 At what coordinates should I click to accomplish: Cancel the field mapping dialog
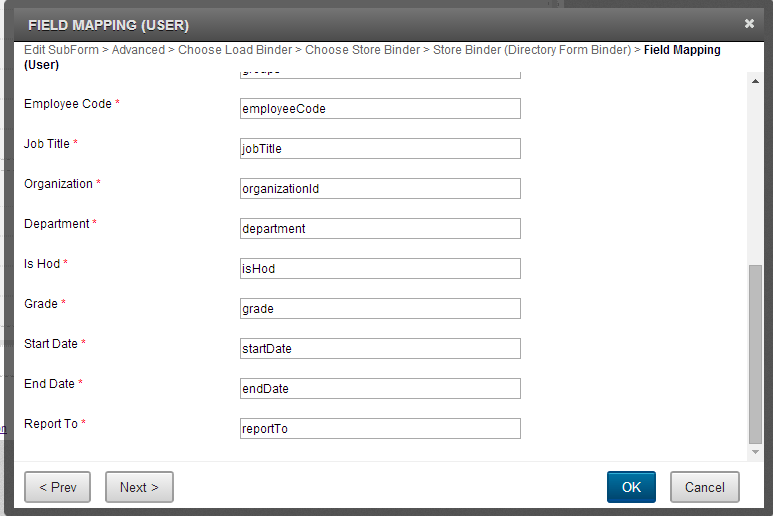(705, 487)
